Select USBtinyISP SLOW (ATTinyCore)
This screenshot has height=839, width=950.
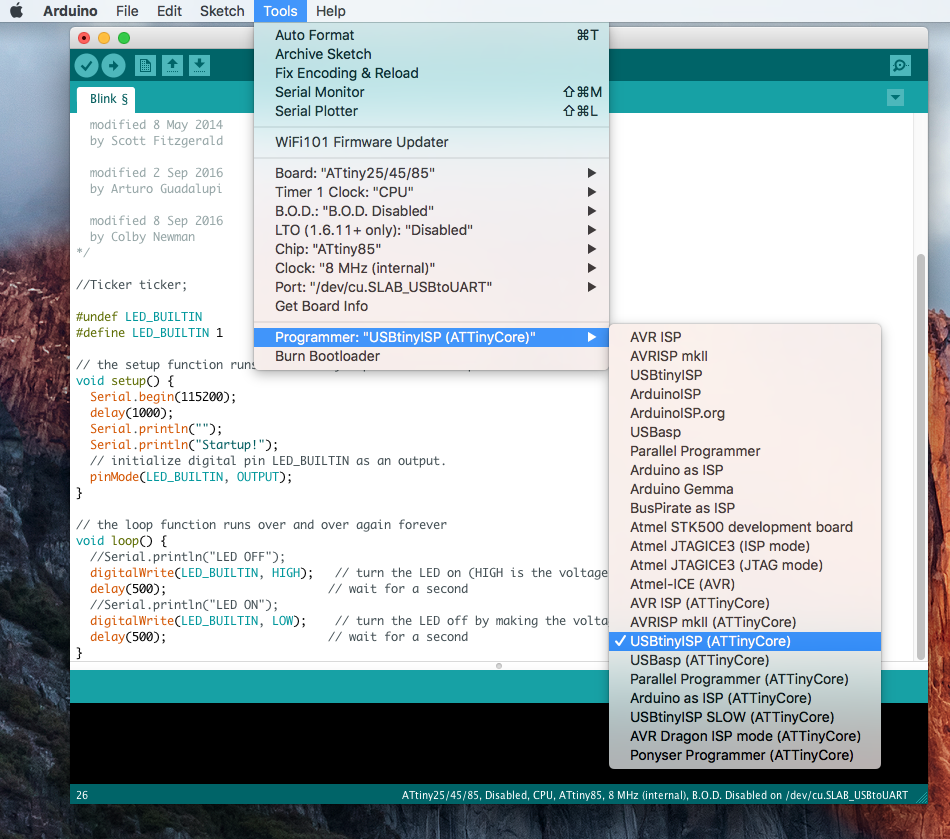coord(745,717)
